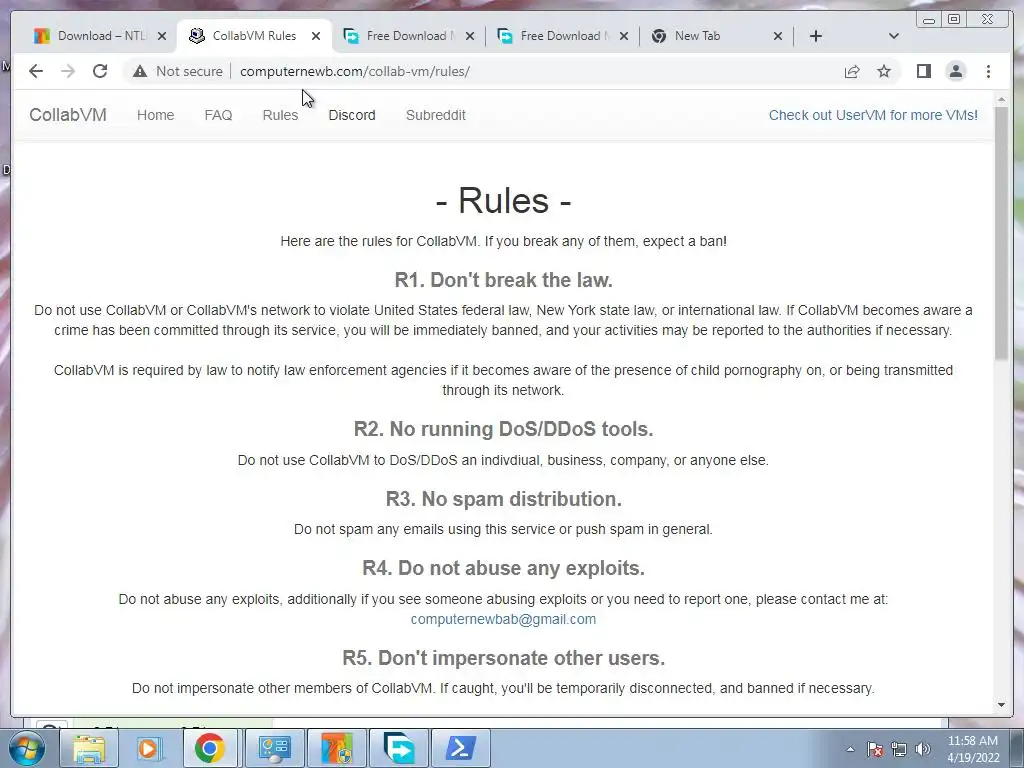Open the Discord nav link
Image resolution: width=1024 pixels, height=768 pixels.
pos(352,115)
